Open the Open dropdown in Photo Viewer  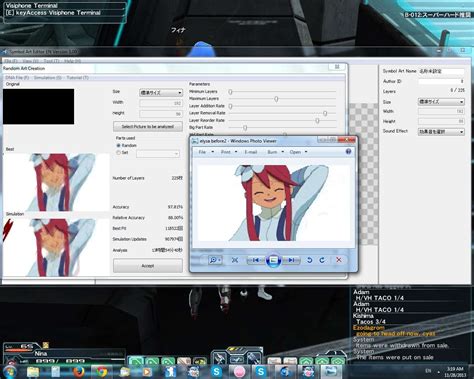click(298, 152)
